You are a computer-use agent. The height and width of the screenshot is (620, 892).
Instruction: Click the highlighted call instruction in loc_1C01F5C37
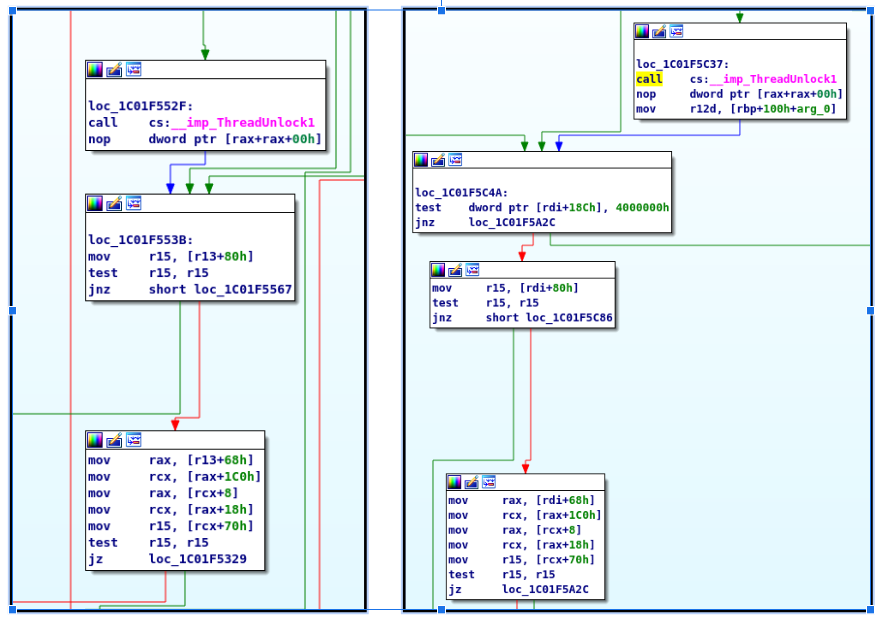click(649, 79)
